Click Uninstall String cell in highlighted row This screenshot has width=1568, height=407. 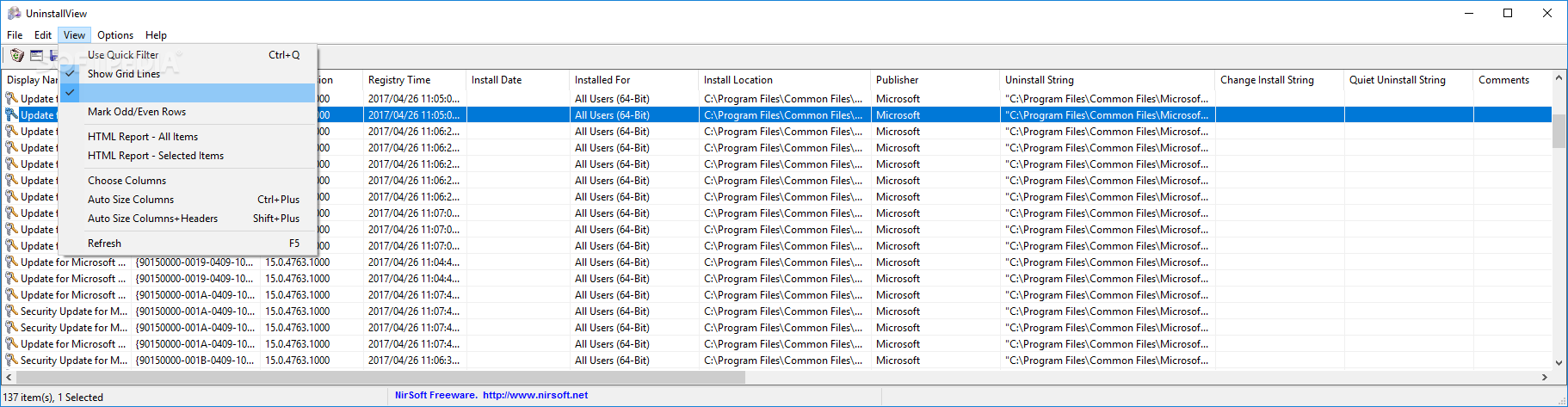click(x=1107, y=114)
